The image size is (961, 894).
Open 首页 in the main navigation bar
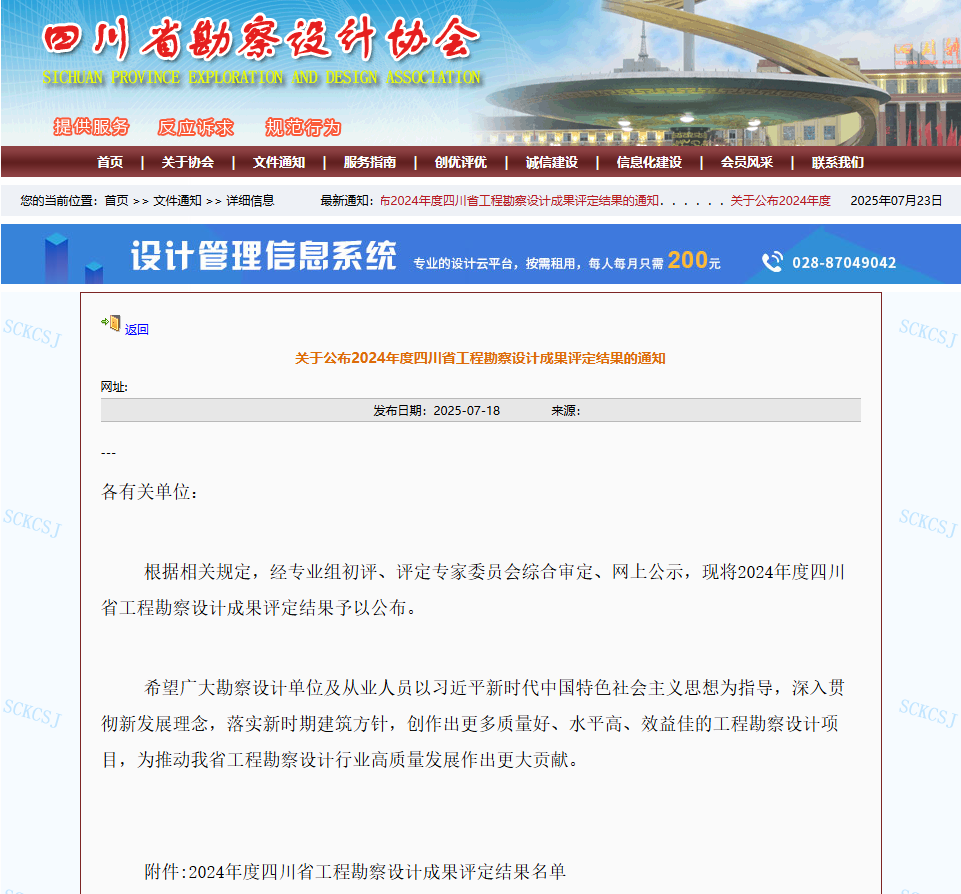tap(110, 162)
